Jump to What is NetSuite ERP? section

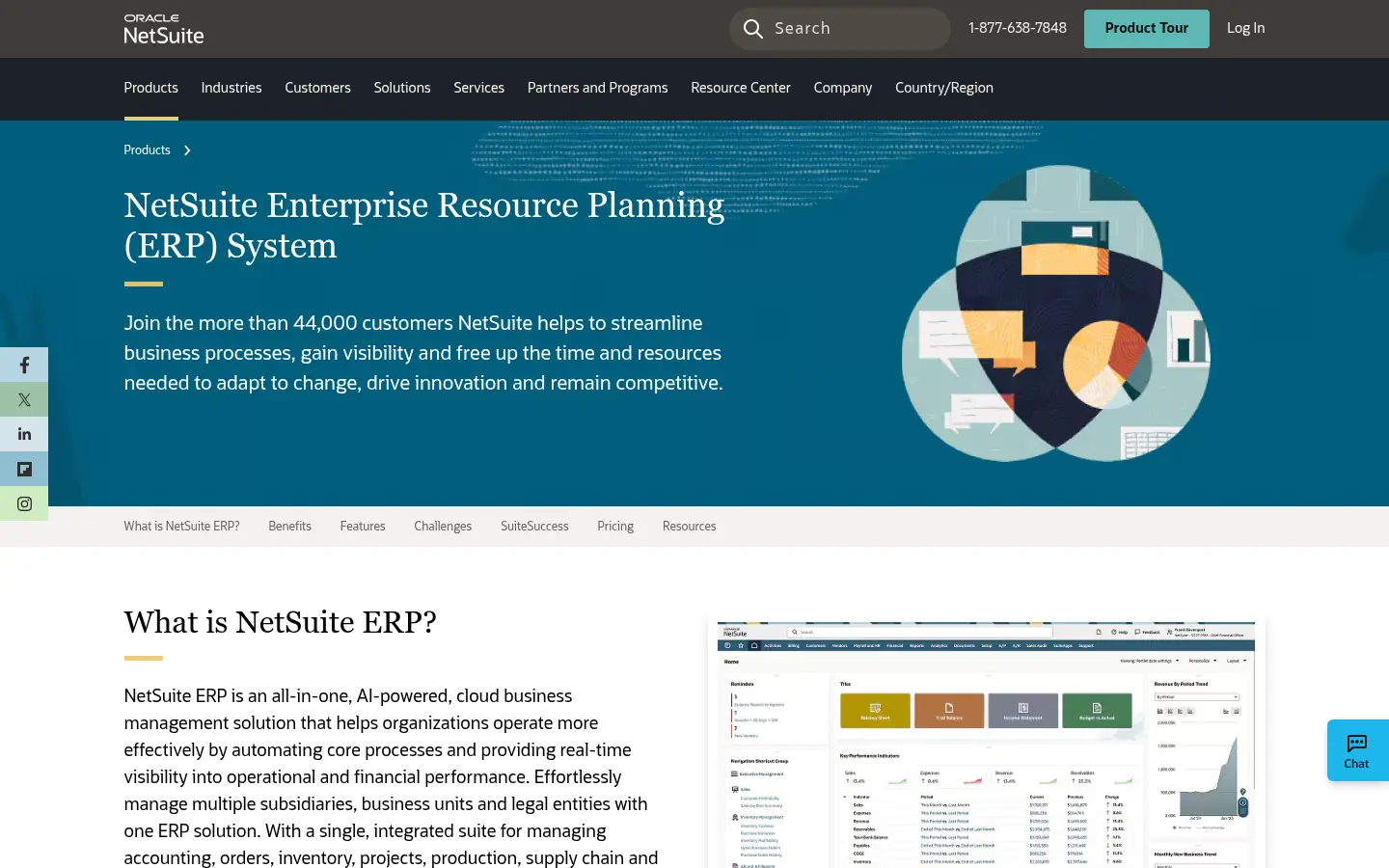point(181,527)
